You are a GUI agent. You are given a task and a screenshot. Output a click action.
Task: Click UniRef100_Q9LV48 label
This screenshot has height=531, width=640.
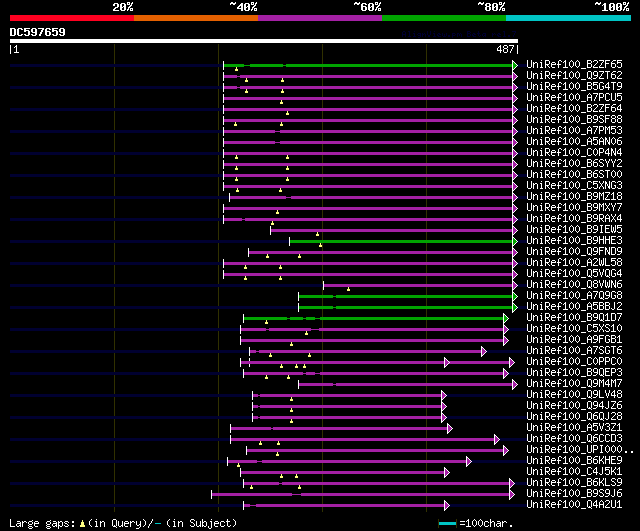point(574,395)
